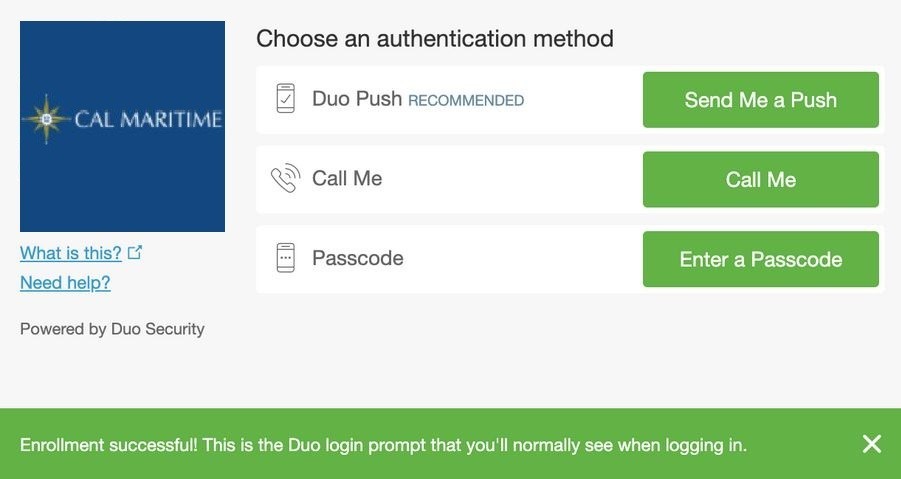Click the green Call Me button

pos(761,179)
